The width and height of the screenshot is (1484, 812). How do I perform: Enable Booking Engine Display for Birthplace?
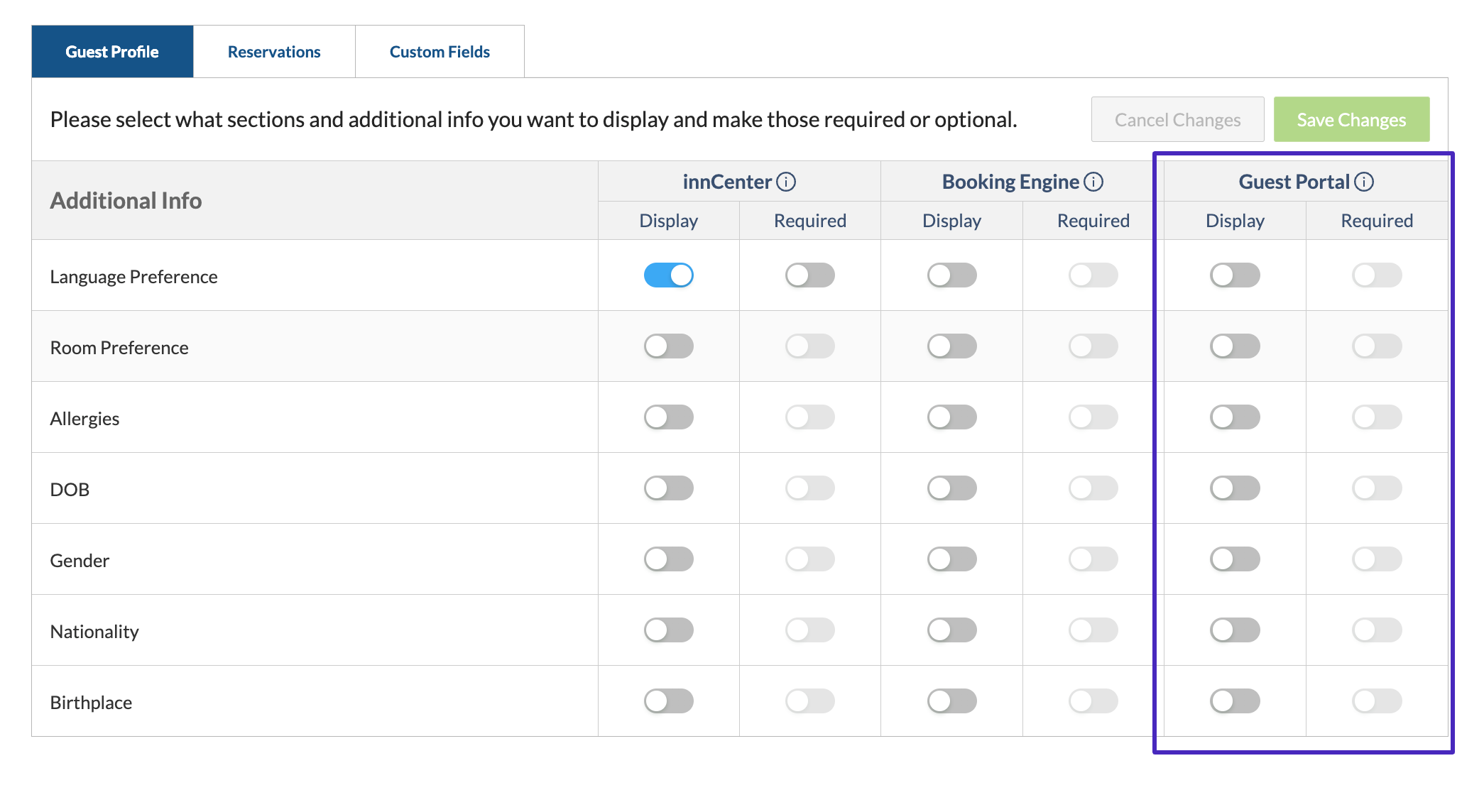pyautogui.click(x=951, y=701)
